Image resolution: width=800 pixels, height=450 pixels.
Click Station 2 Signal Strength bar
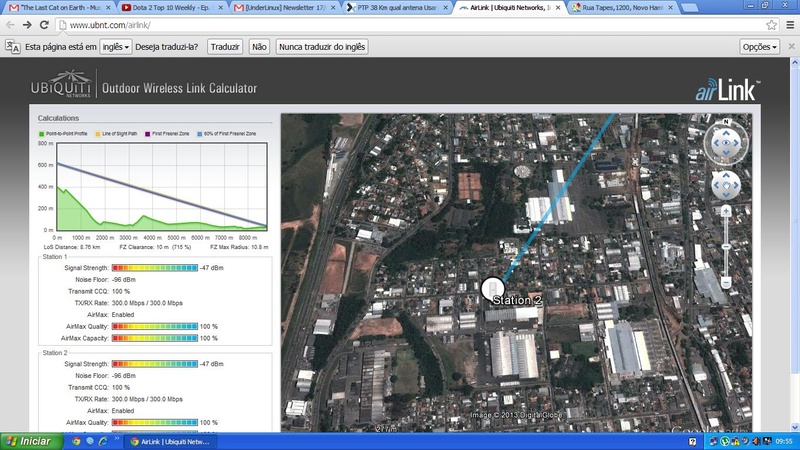[x=155, y=364]
